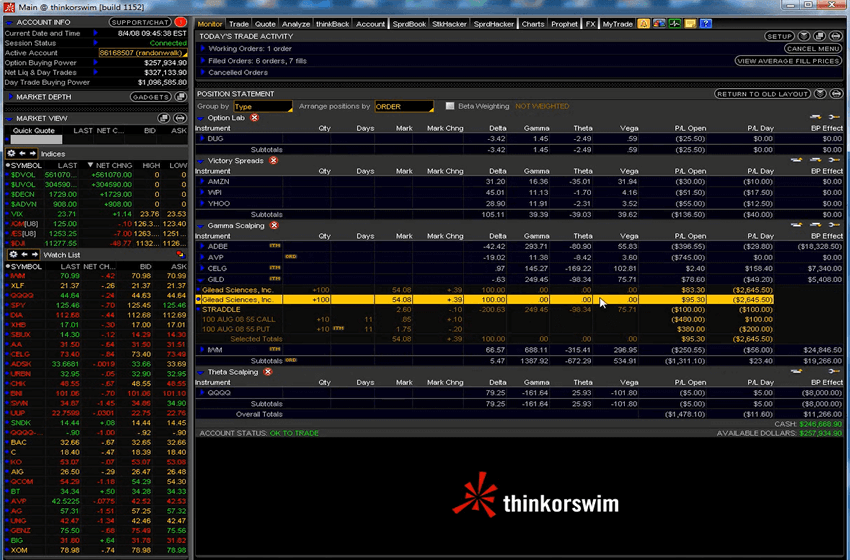Enable the Beta Weighting checkbox

[x=449, y=106]
